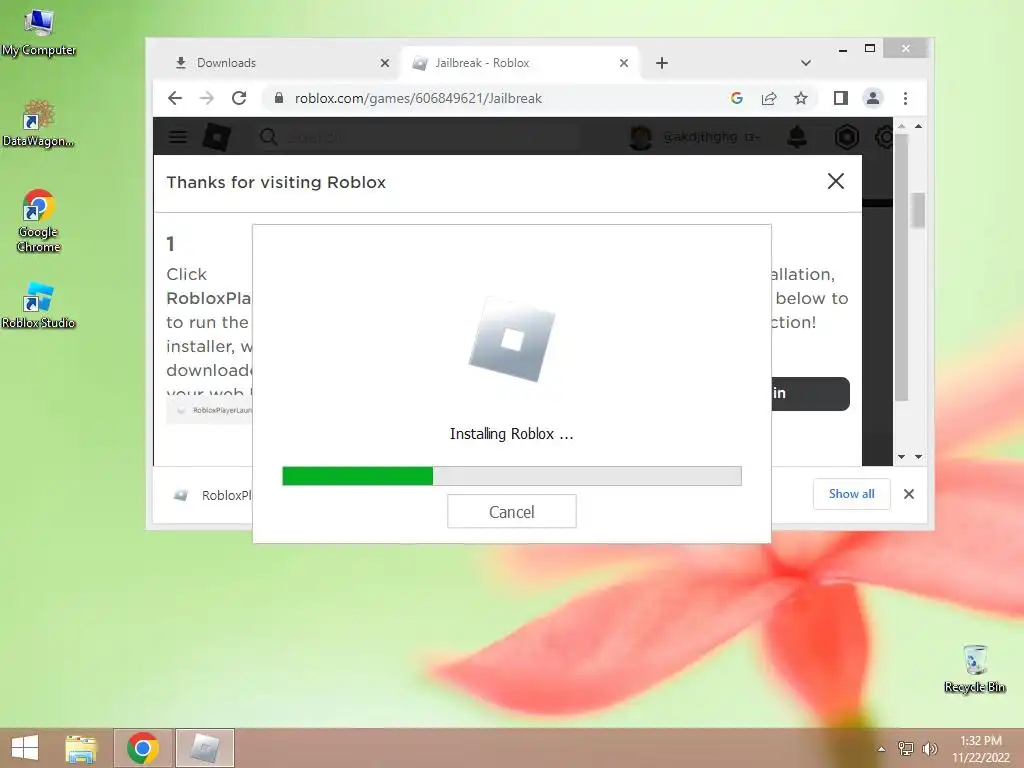The image size is (1024, 768).
Task: Close the Thanks for visiting Roblox dialog
Action: [x=836, y=182]
